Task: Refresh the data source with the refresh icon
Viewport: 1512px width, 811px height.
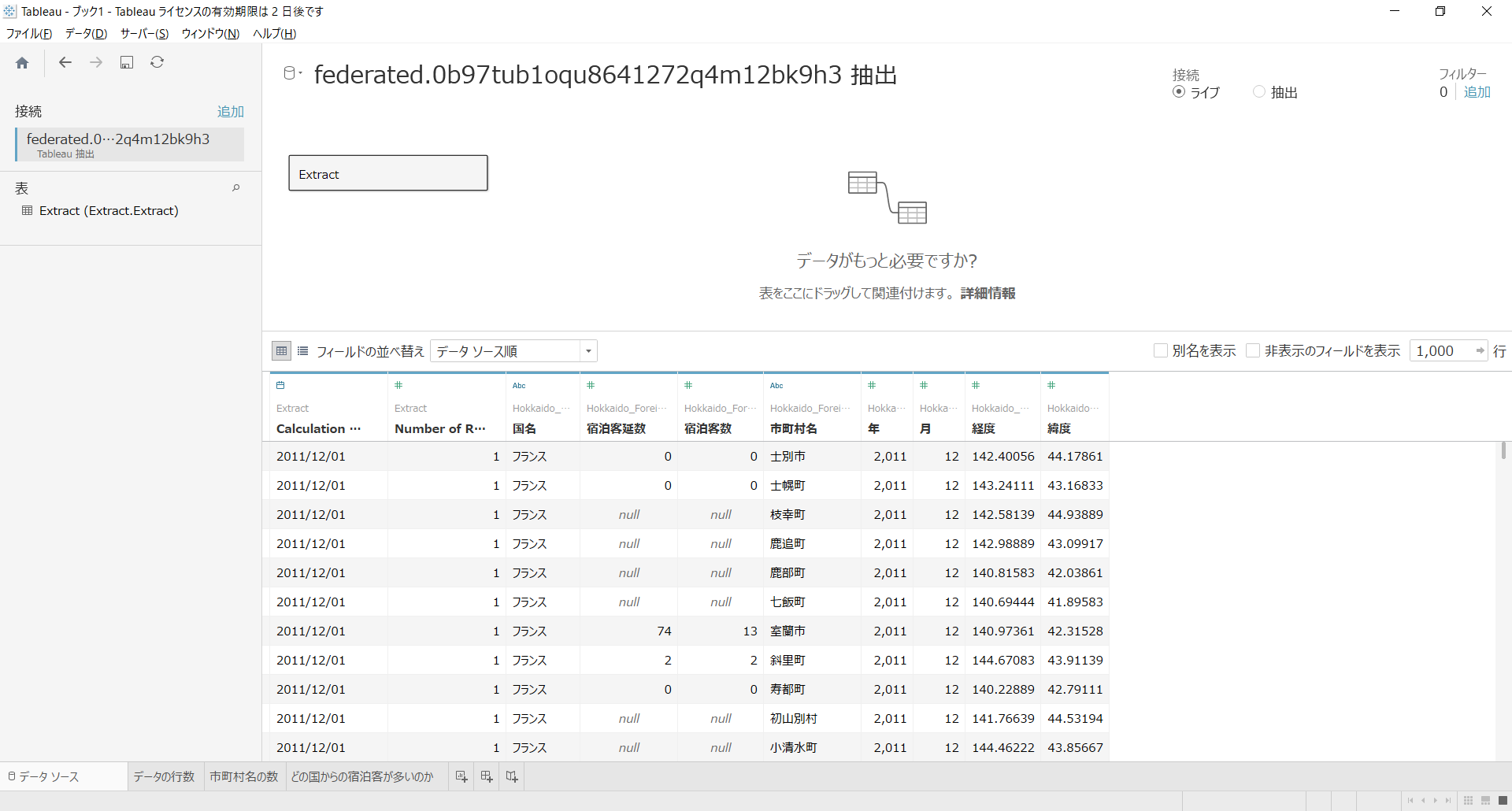Action: pyautogui.click(x=157, y=62)
